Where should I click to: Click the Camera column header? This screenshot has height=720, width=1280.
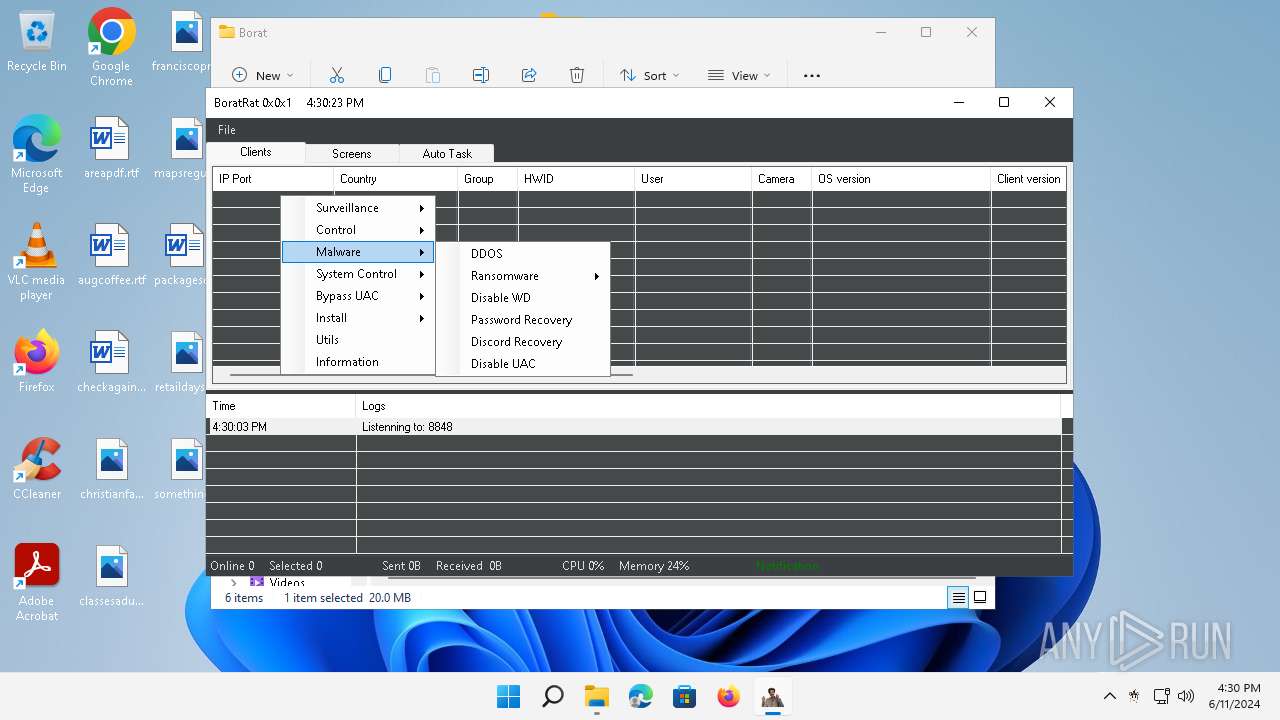pos(781,179)
